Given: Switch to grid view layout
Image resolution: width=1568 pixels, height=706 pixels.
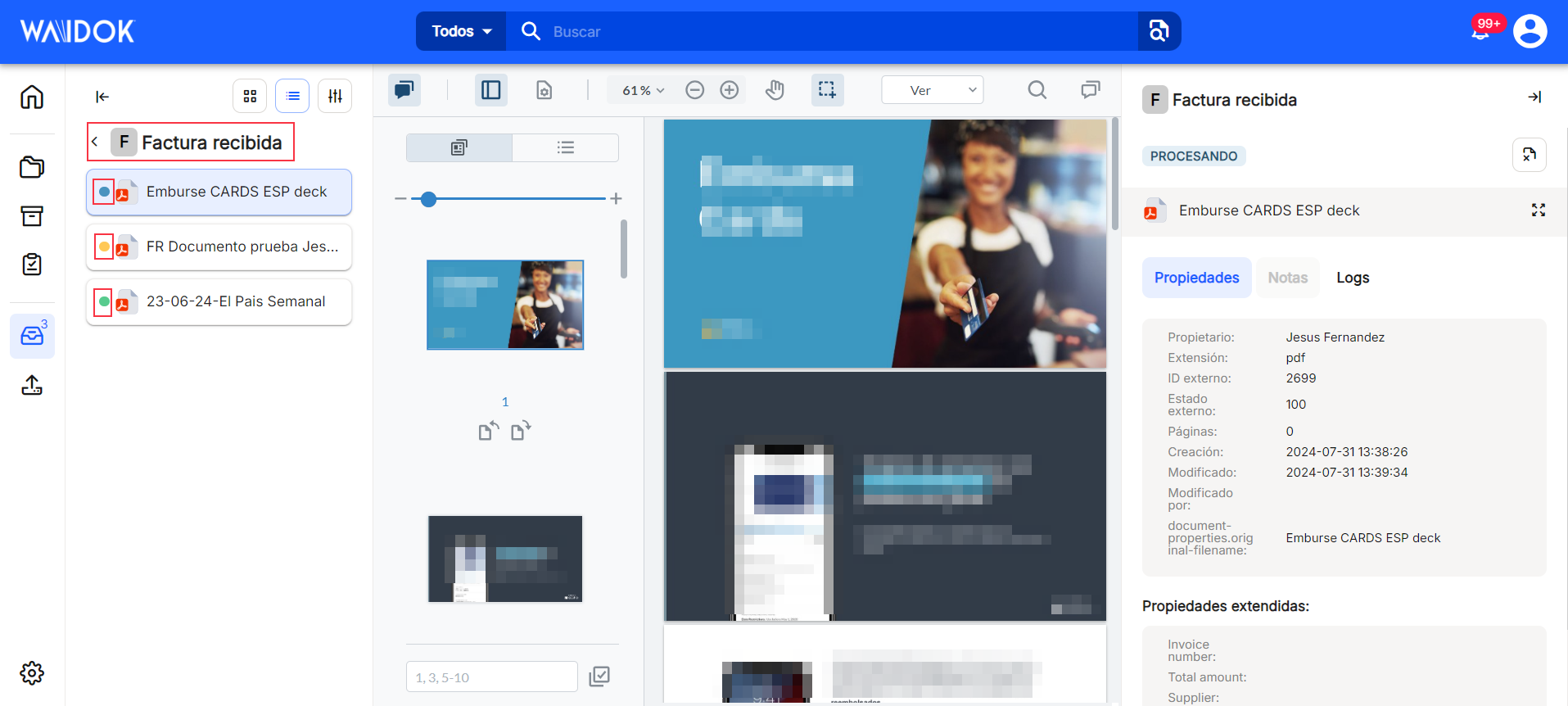Looking at the screenshot, I should click(x=250, y=96).
